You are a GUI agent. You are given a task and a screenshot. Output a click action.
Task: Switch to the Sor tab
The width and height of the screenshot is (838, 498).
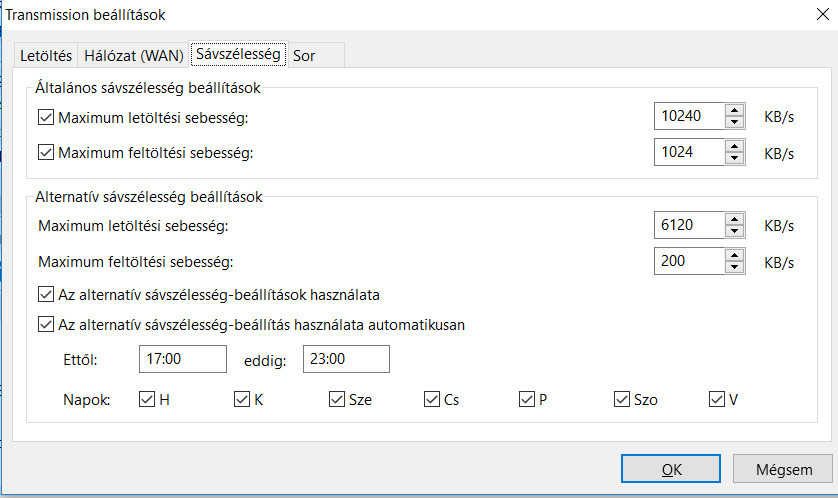click(305, 56)
